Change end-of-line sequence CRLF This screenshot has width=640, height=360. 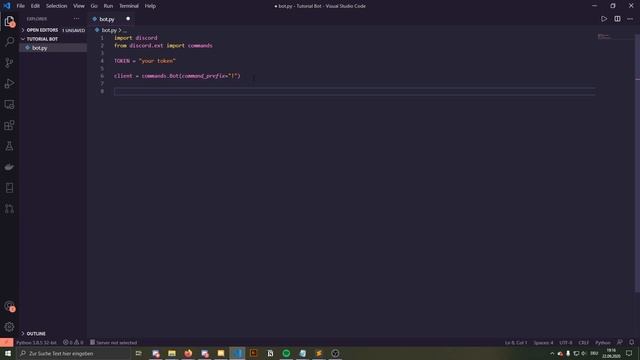(x=584, y=342)
